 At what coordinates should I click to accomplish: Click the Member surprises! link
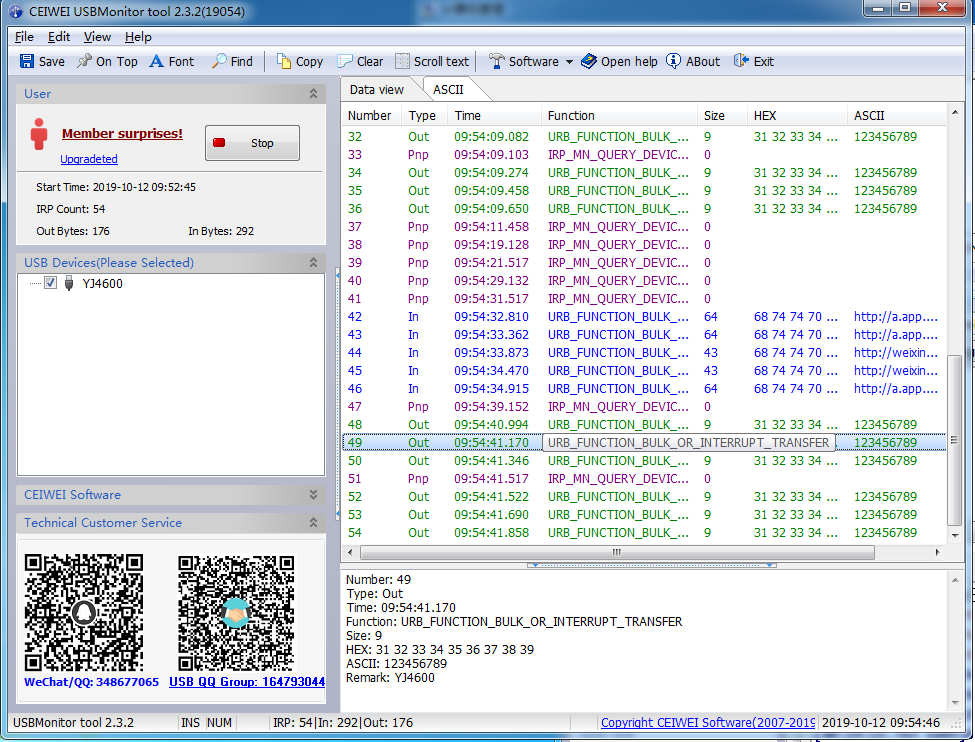[x=122, y=134]
